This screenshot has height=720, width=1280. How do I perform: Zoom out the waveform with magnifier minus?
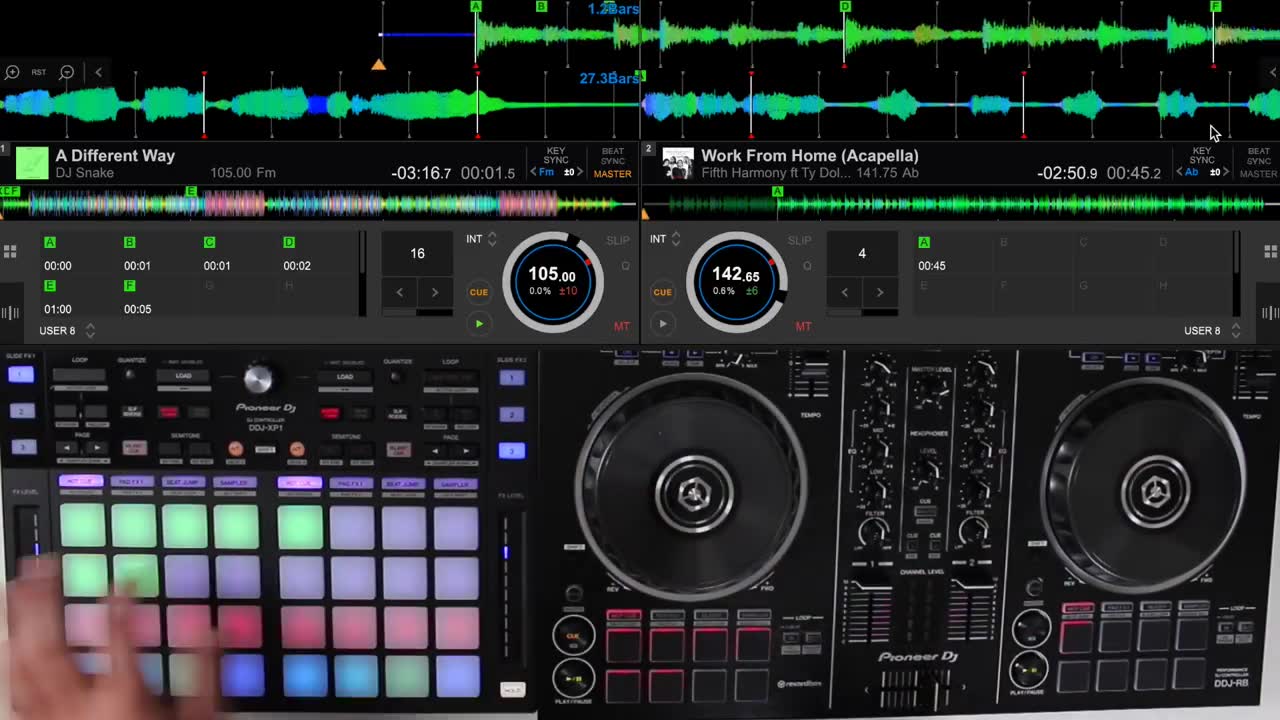pos(67,72)
